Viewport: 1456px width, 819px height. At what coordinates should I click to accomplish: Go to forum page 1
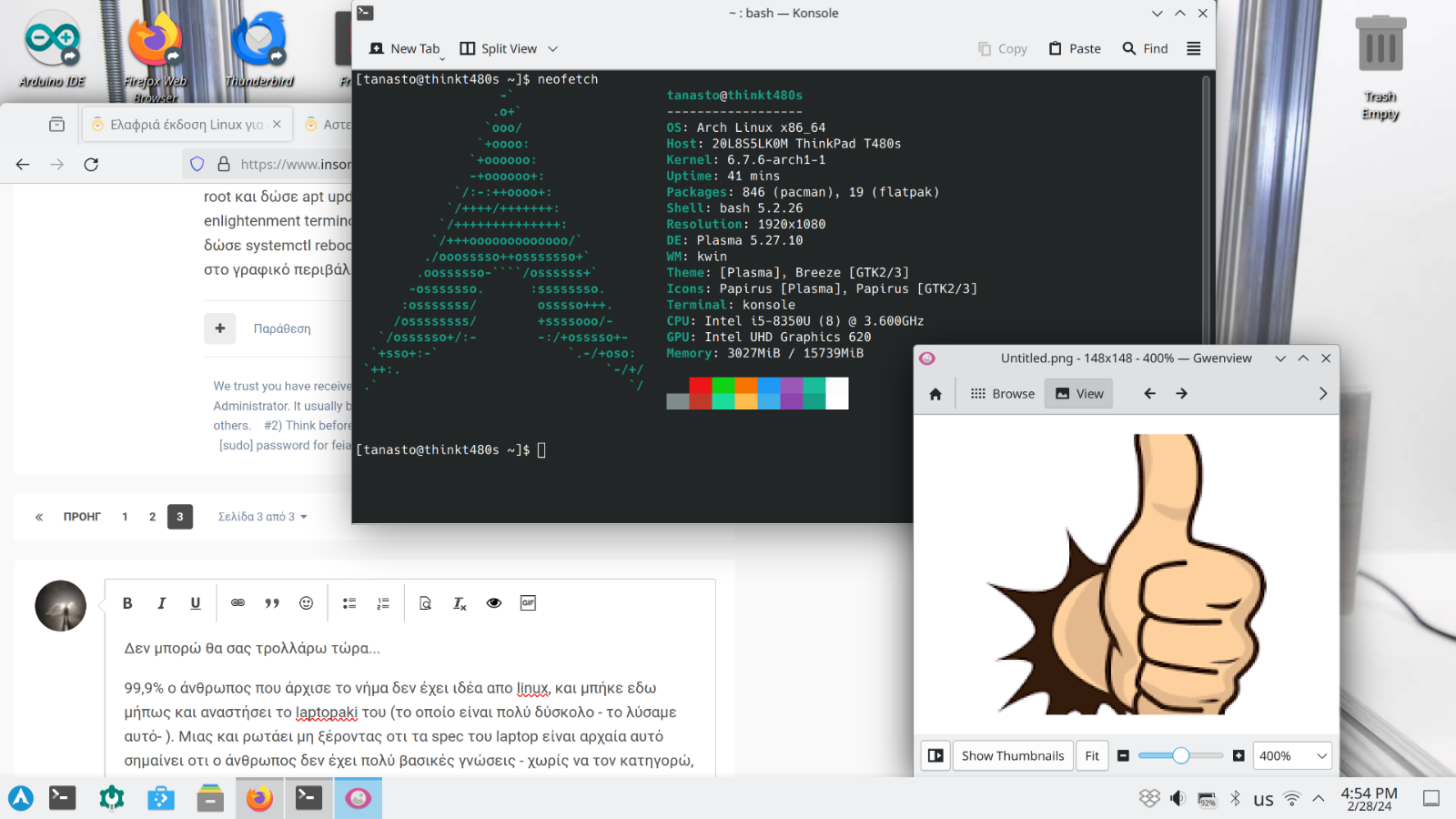click(x=125, y=517)
